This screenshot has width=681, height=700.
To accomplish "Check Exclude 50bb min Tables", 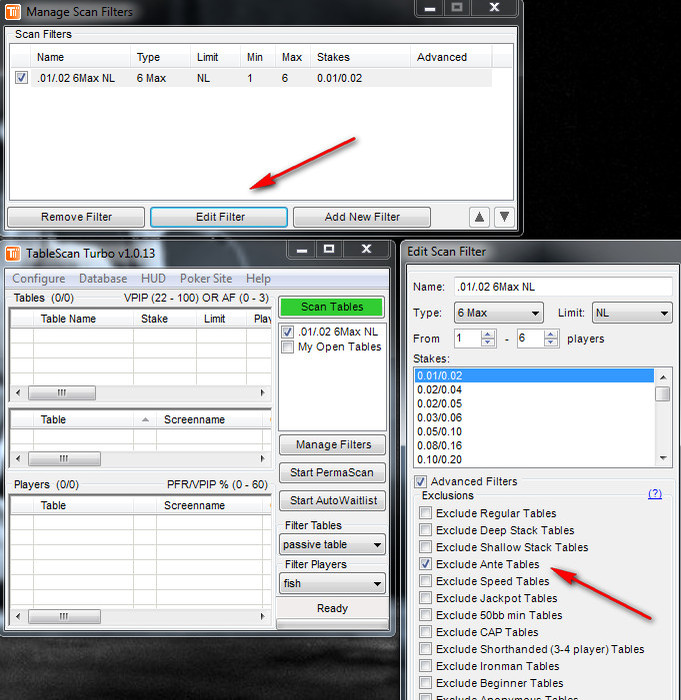I will [x=426, y=614].
